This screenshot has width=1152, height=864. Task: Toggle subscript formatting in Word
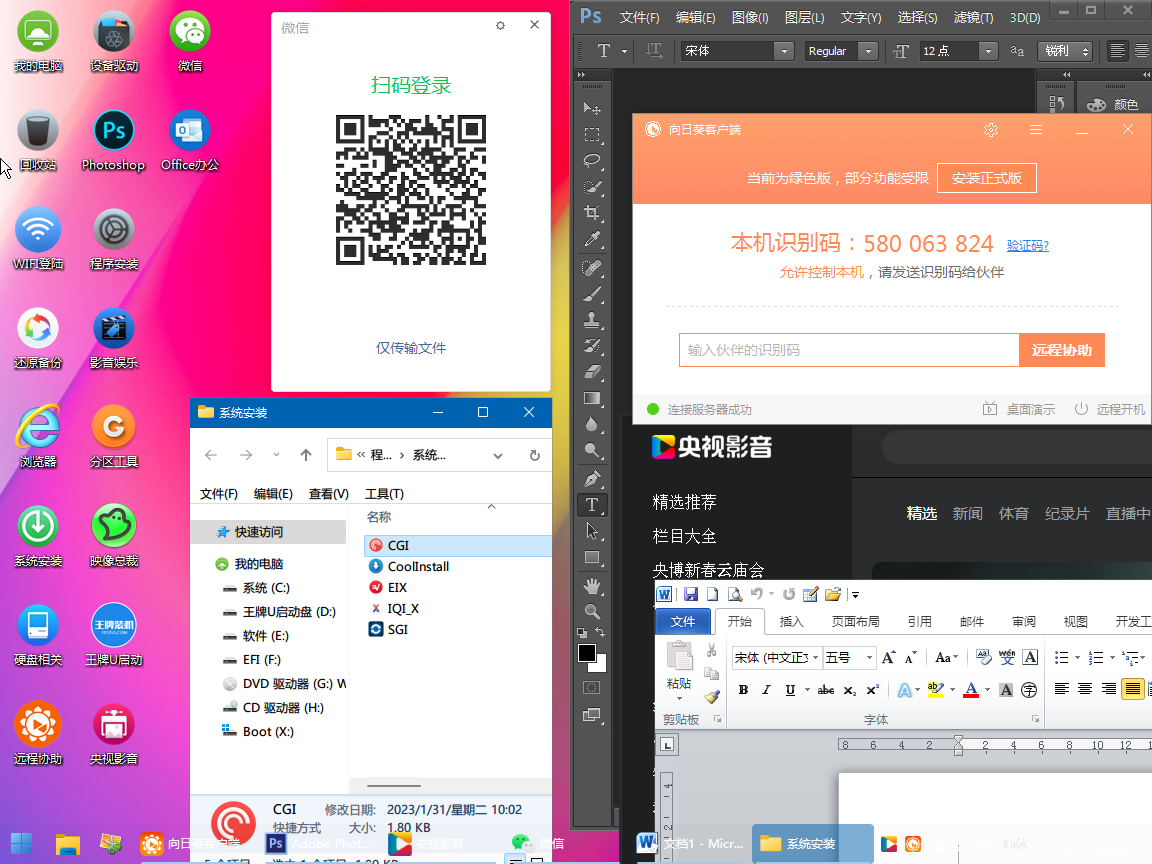coord(849,690)
